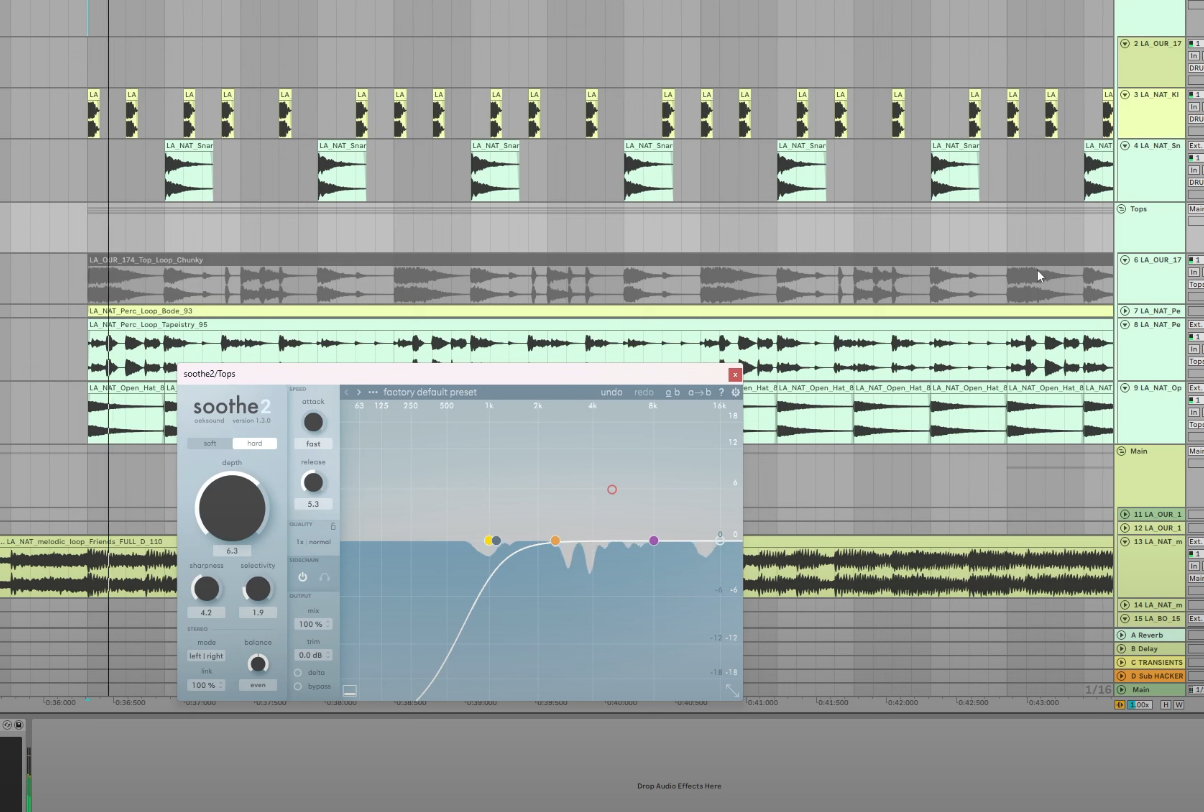The width and height of the screenshot is (1204, 812).
Task: Select white high-cut node at graph right edge
Action: (720, 540)
